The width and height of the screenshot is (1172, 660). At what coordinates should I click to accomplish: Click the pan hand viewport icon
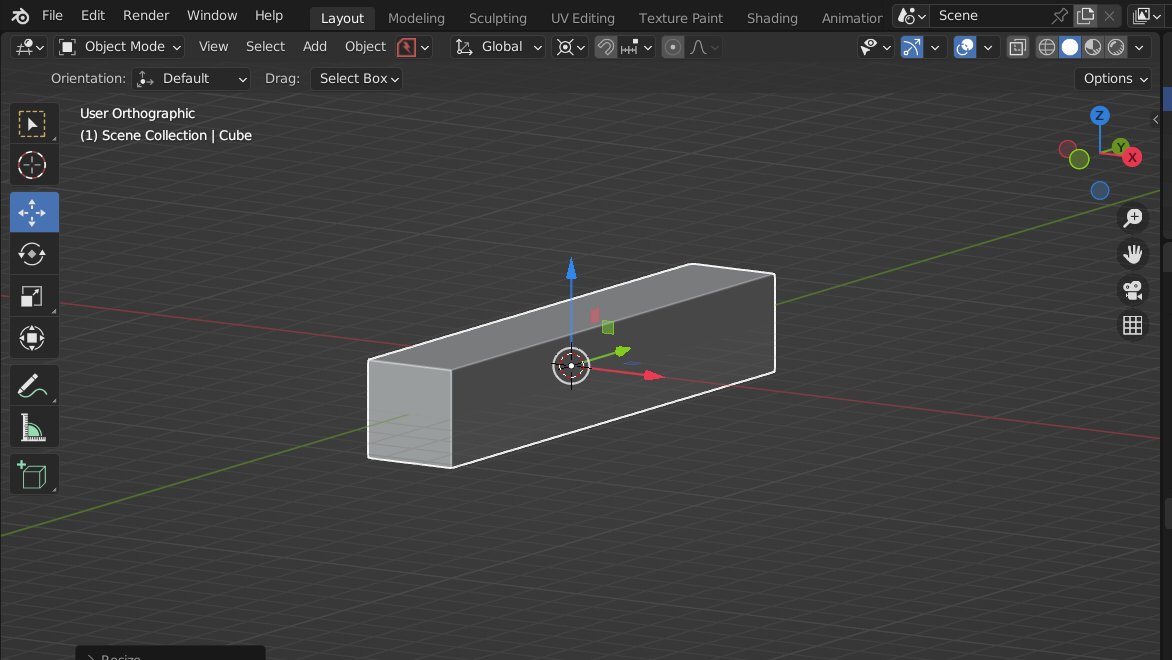click(1133, 254)
